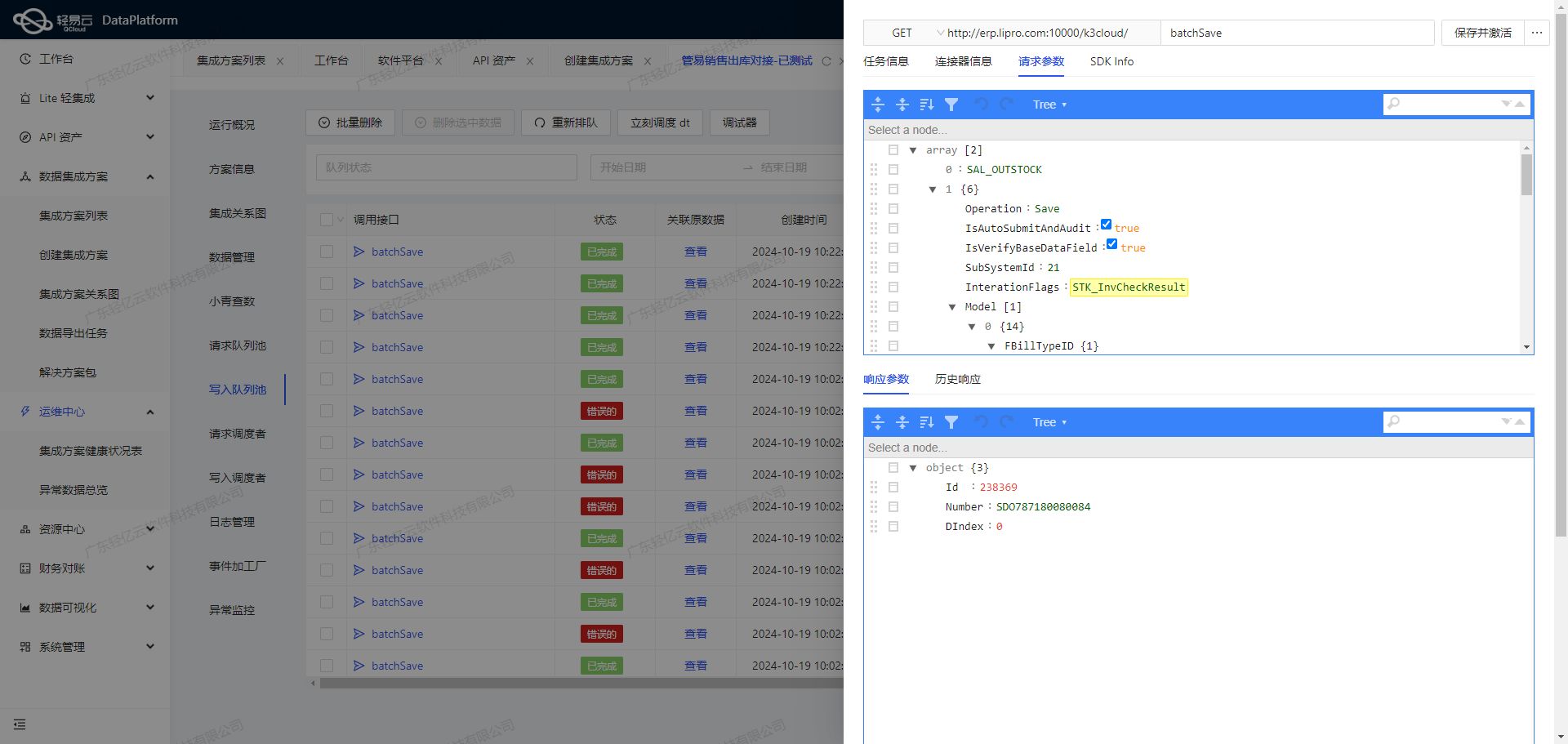Click the 队列状态 filter field

click(x=447, y=167)
